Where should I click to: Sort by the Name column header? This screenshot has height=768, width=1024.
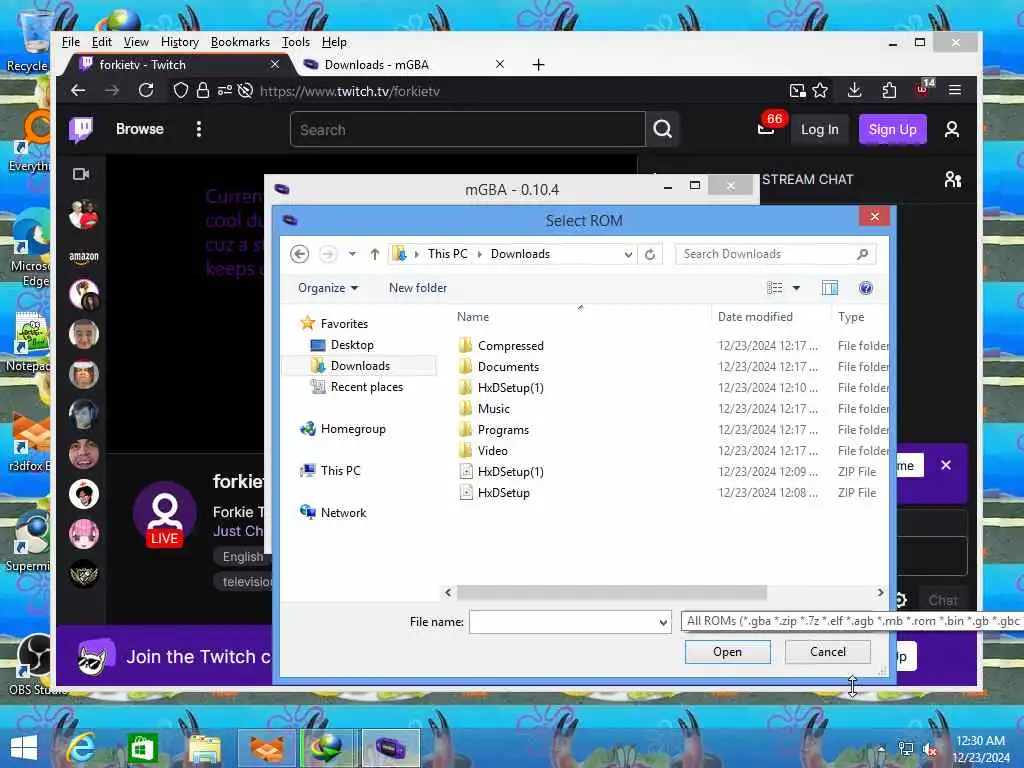pos(473,317)
